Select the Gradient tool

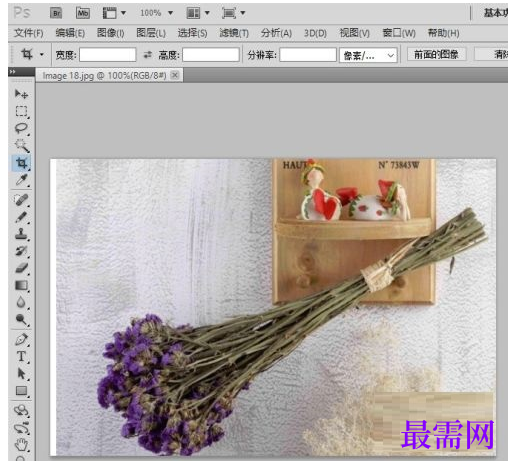pos(21,286)
